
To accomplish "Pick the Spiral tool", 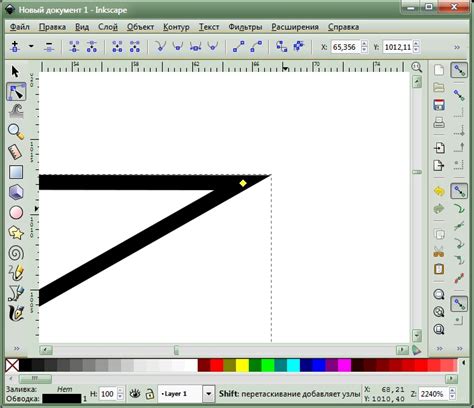I will (x=16, y=253).
